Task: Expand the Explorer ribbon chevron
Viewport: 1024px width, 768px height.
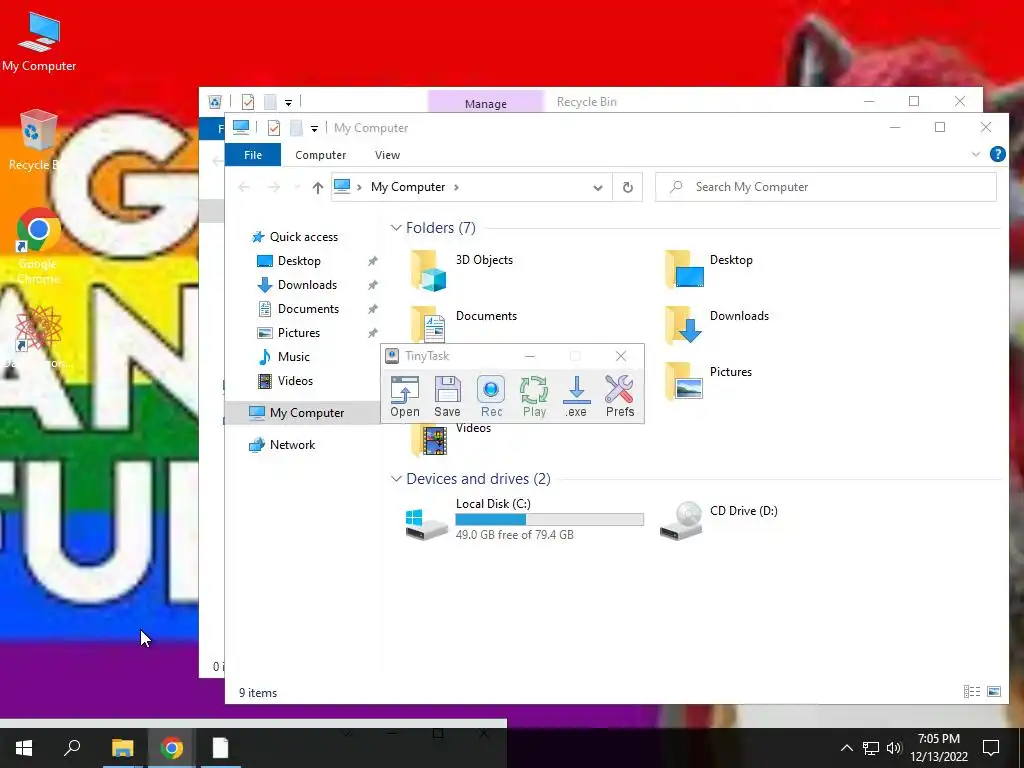Action: (976, 154)
